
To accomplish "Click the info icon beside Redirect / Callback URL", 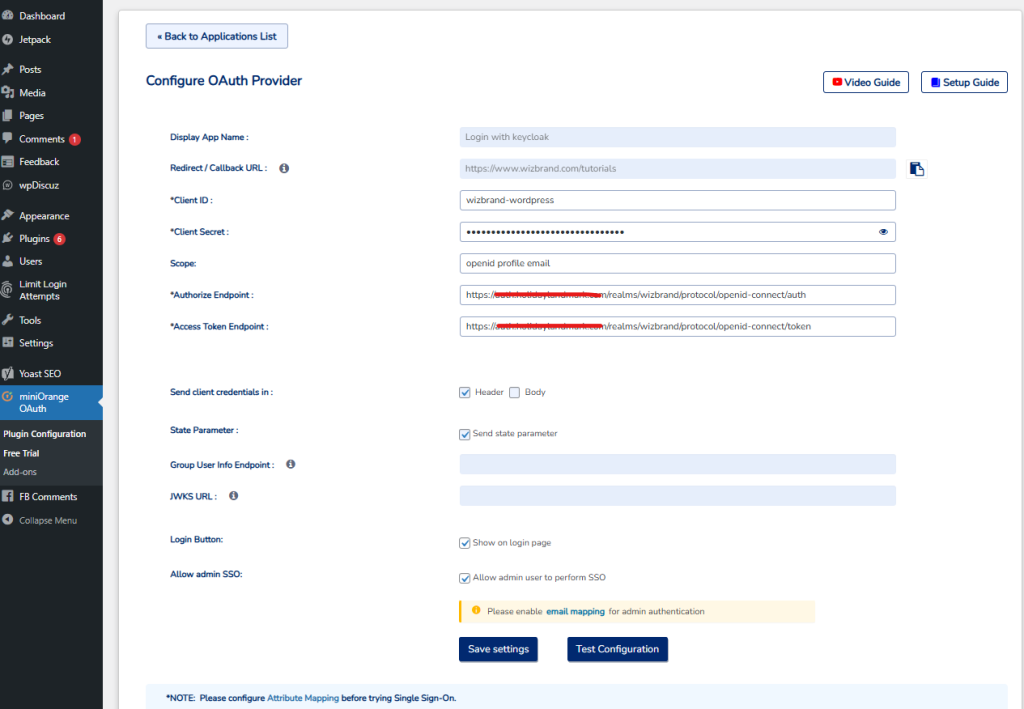I will pyautogui.click(x=284, y=168).
